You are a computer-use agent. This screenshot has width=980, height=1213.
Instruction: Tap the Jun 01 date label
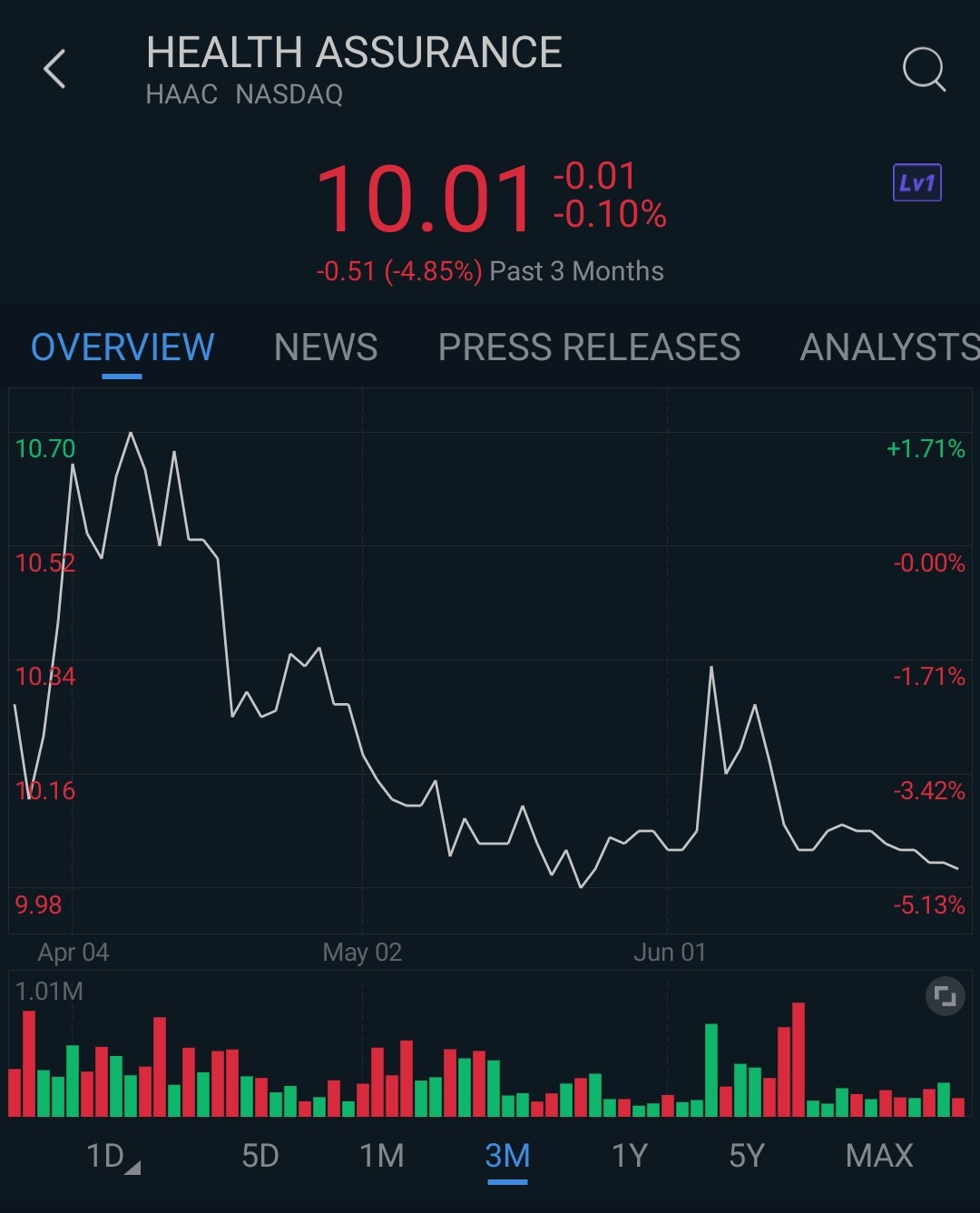click(669, 952)
